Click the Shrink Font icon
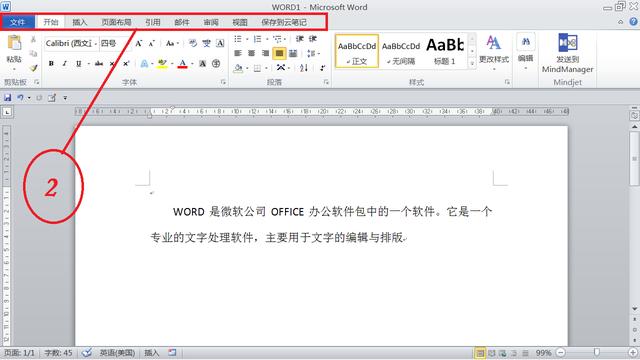Image resolution: width=640 pixels, height=360 pixels. [151, 43]
